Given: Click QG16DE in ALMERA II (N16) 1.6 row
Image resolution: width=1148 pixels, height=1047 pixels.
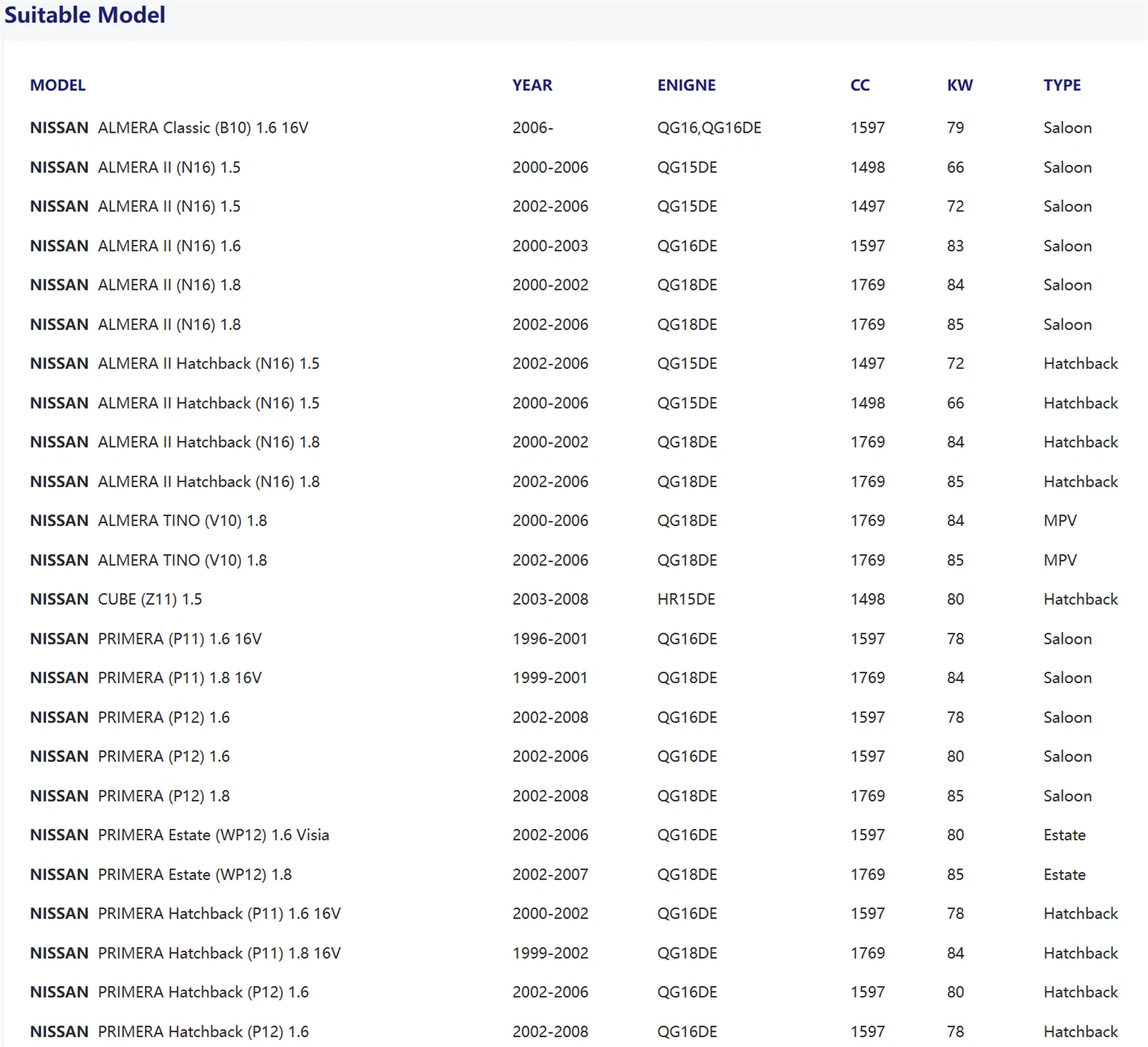Looking at the screenshot, I should point(687,246).
